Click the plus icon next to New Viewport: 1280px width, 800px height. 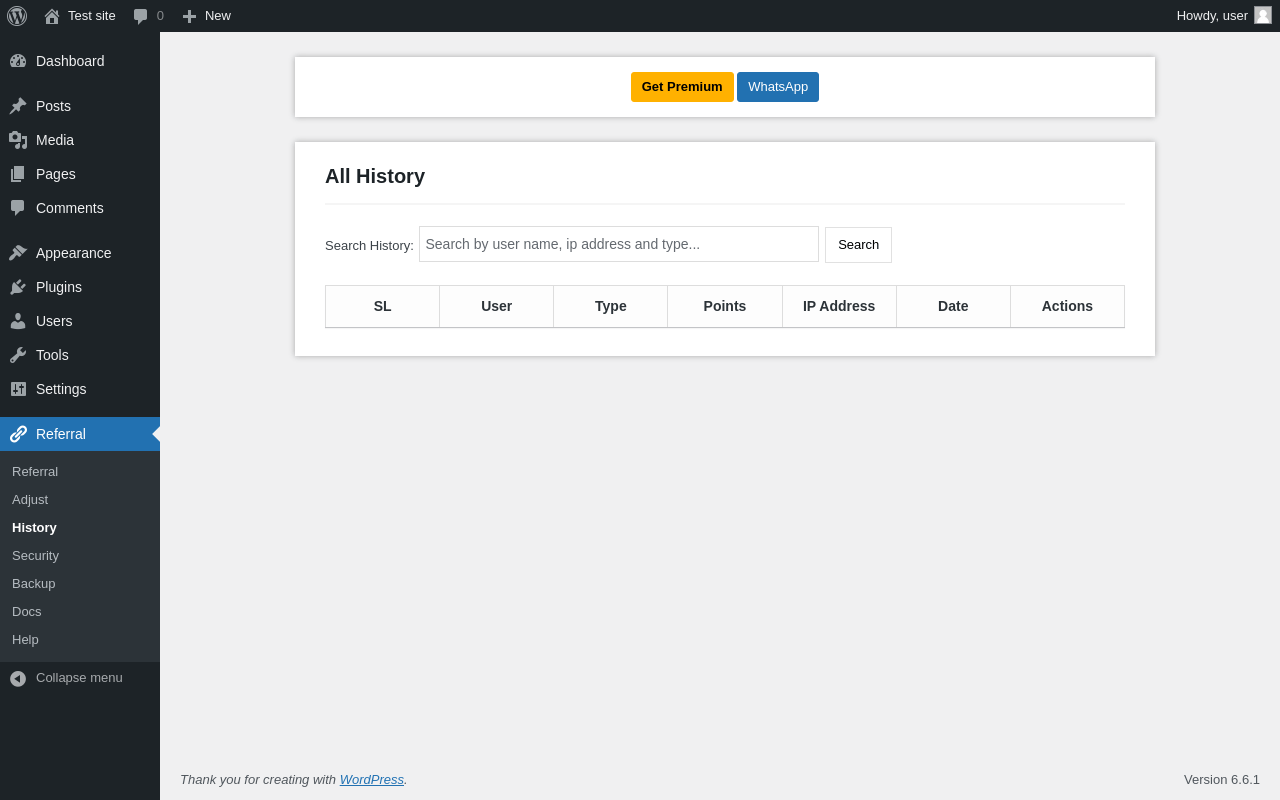point(189,16)
